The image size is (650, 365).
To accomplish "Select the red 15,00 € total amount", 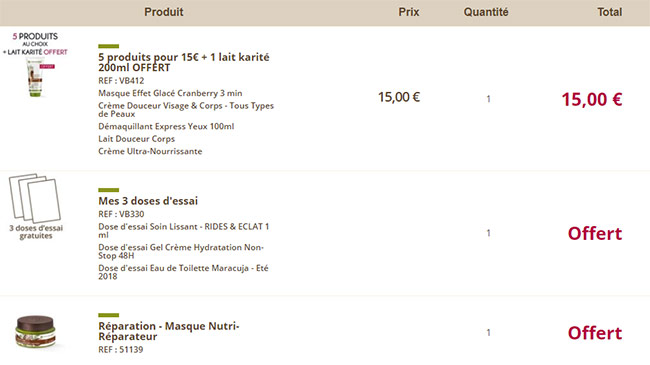I will [x=592, y=100].
